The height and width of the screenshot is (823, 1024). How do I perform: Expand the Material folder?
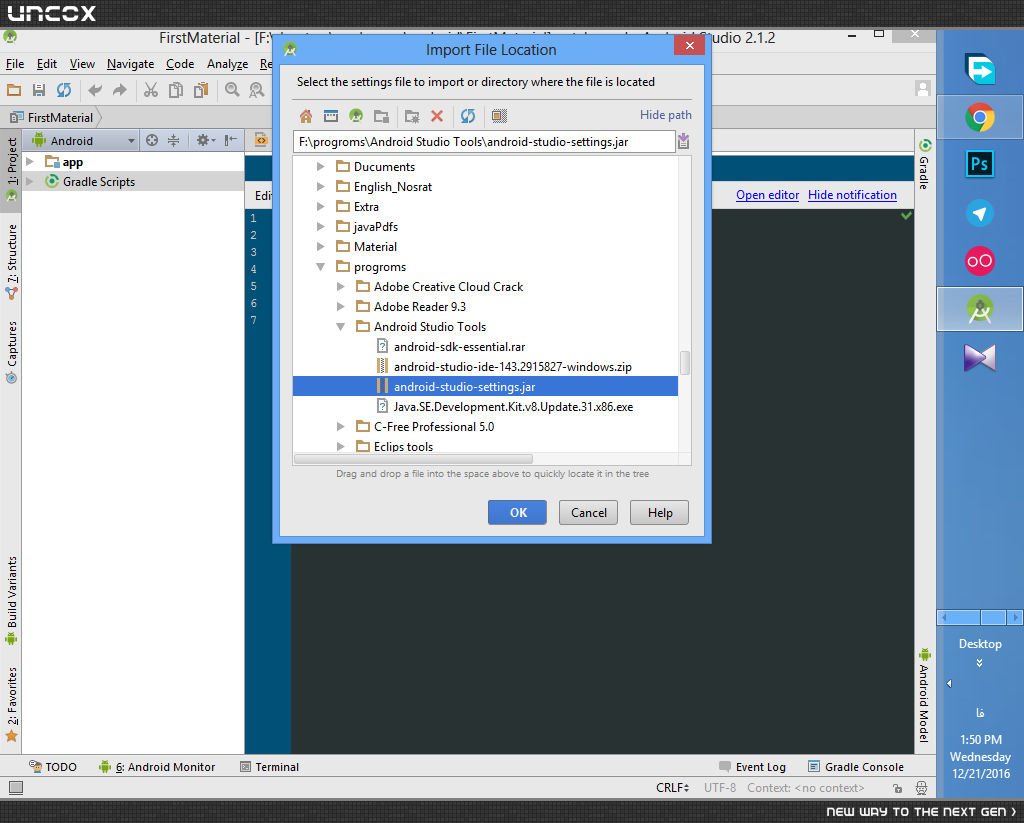[x=321, y=246]
